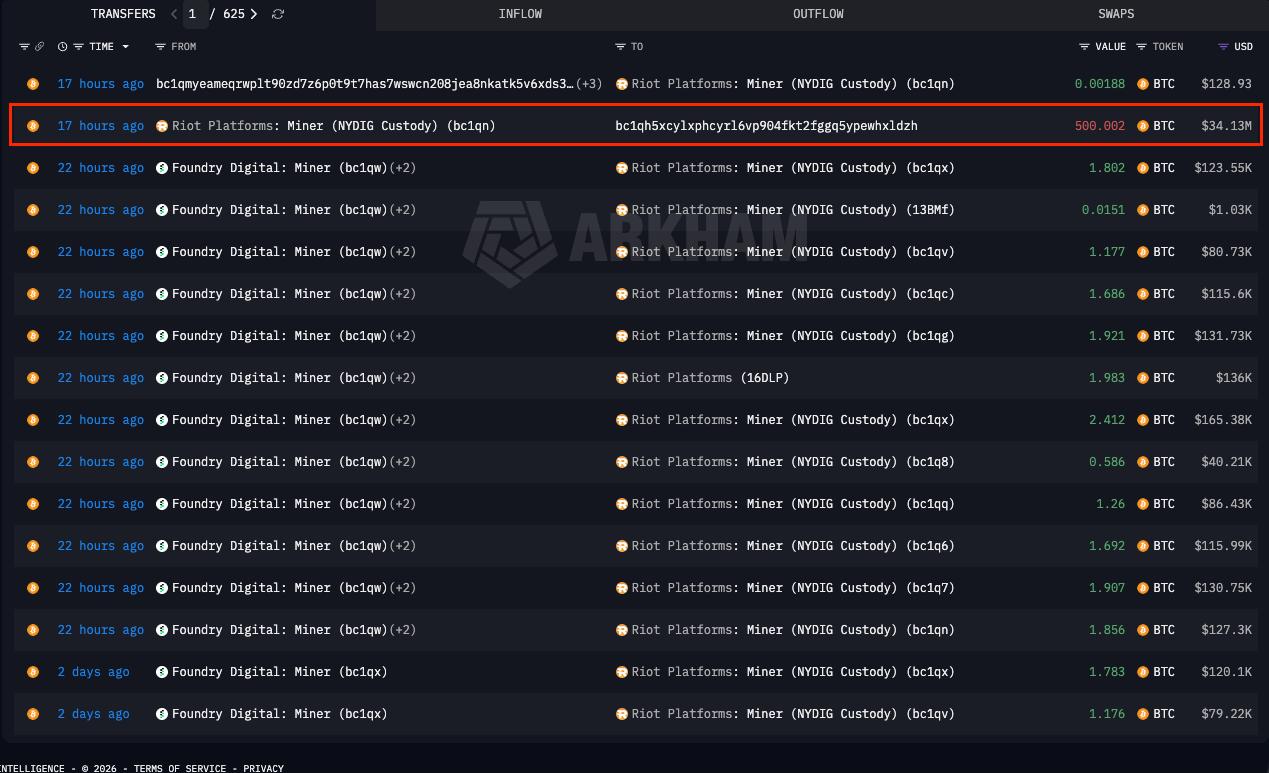The height and width of the screenshot is (773, 1269).
Task: Click Foundry logo in the 0.0151 BTC row
Action: click(162, 210)
